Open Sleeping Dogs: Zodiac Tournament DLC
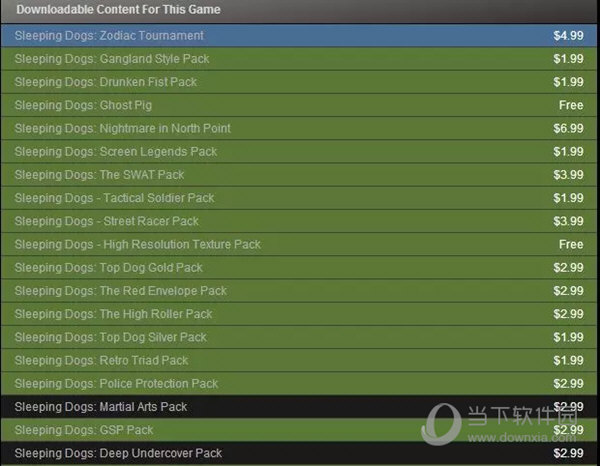The width and height of the screenshot is (600, 466). (299, 36)
